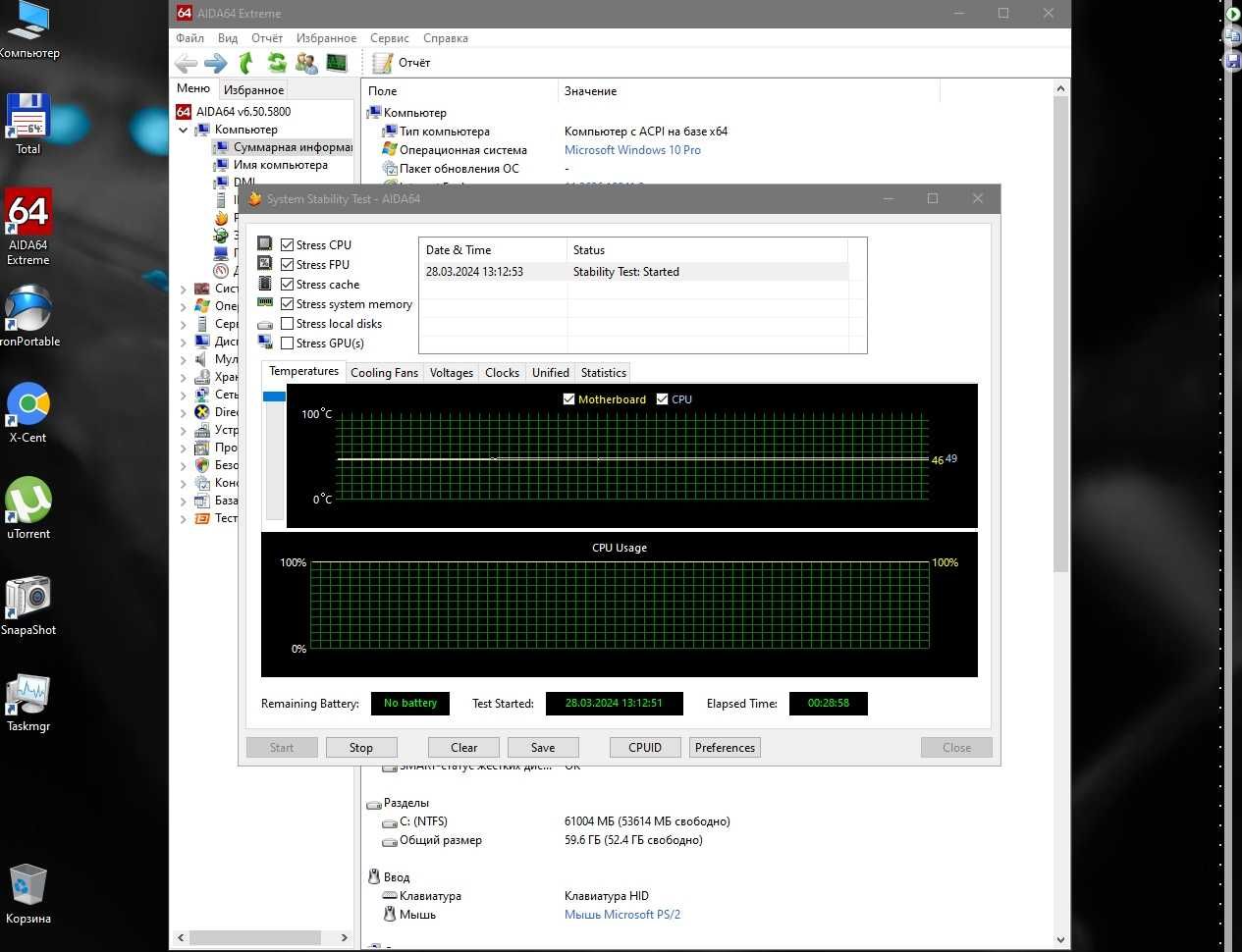Expand the Серв… tree node arrow
Viewport: 1242px width, 952px height.
click(184, 324)
